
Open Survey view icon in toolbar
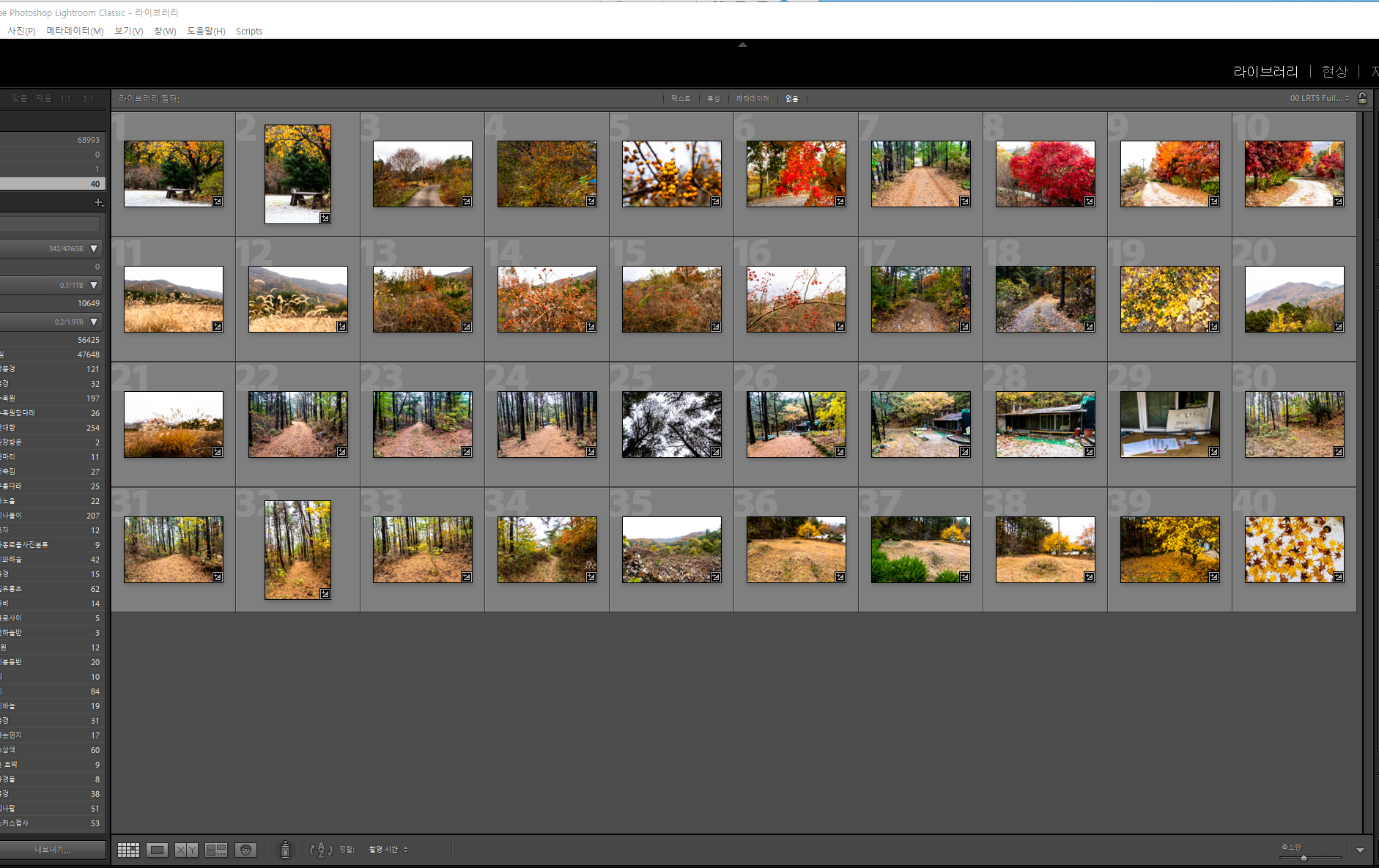[216, 850]
